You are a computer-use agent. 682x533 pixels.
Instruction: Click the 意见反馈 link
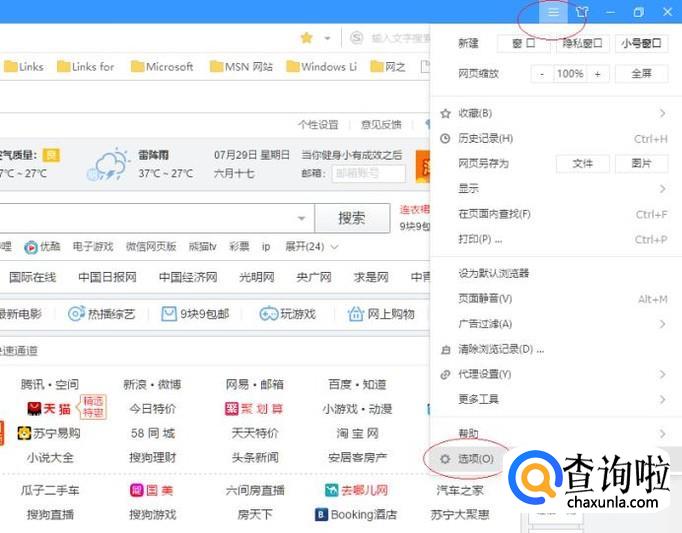[381, 125]
